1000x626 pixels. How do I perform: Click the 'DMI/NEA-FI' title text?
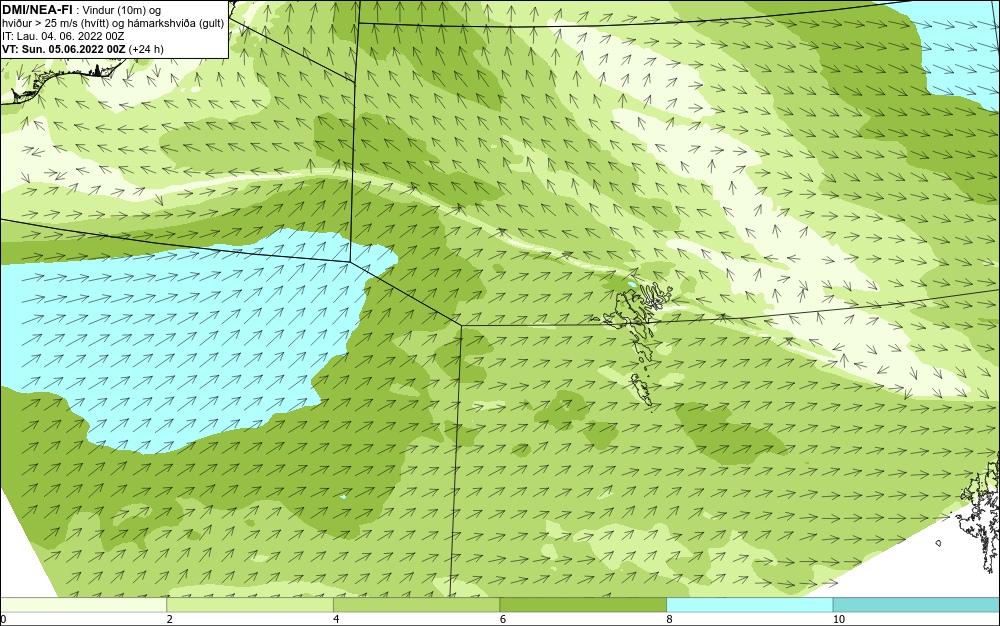pos(37,8)
